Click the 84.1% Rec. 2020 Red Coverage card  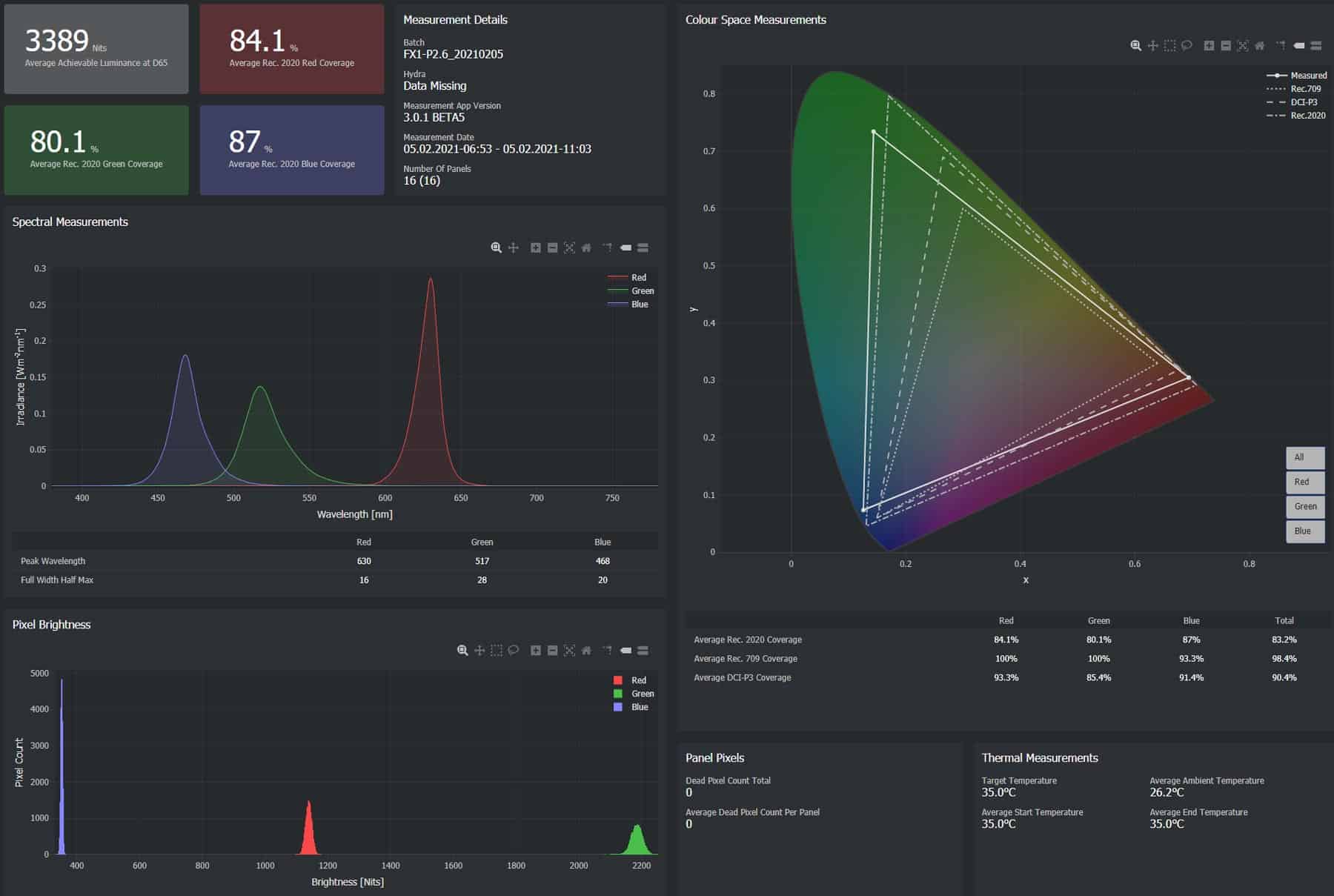(292, 49)
